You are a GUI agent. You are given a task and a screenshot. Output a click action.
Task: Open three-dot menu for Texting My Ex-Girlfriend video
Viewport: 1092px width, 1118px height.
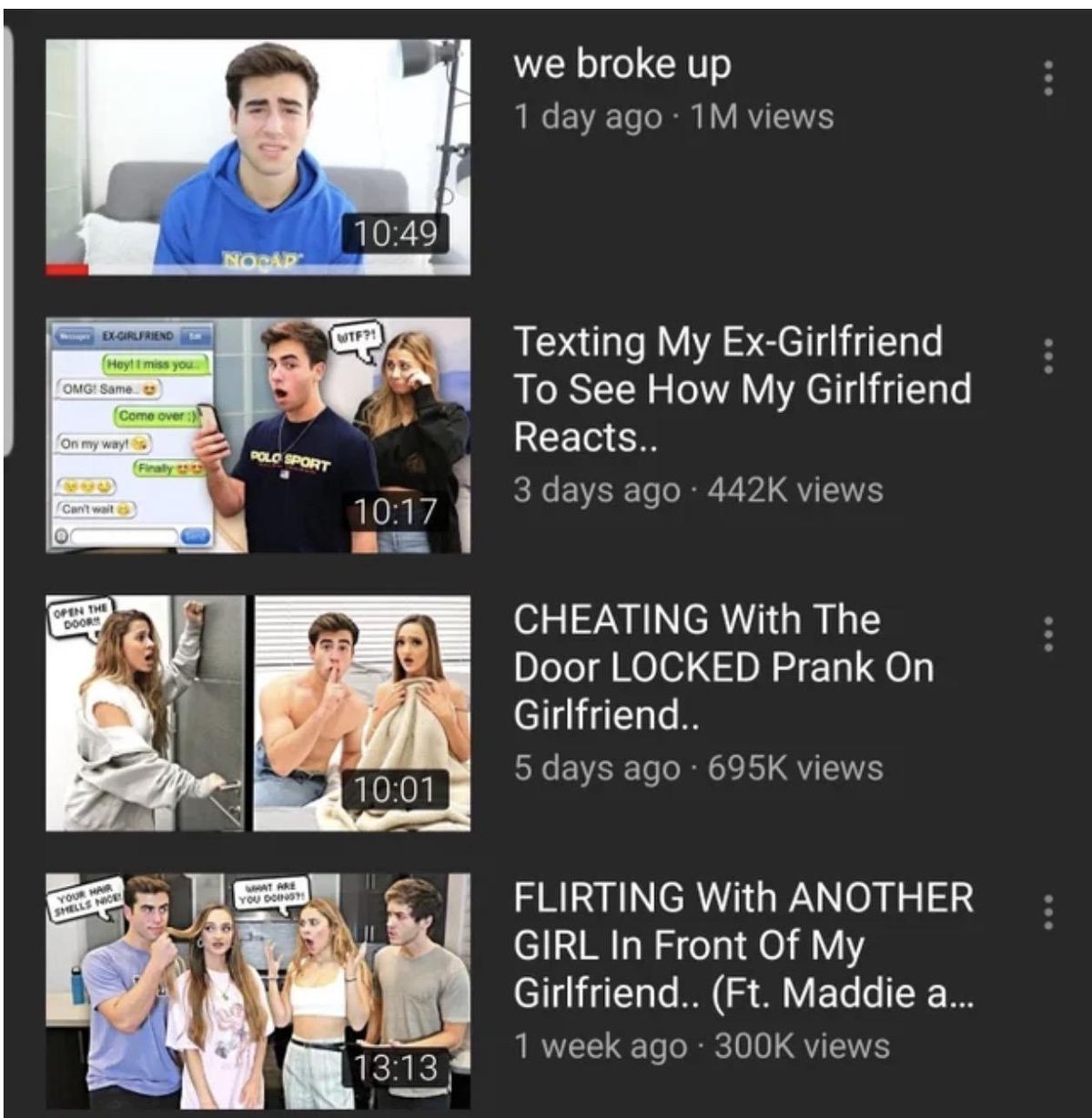click(x=1048, y=357)
